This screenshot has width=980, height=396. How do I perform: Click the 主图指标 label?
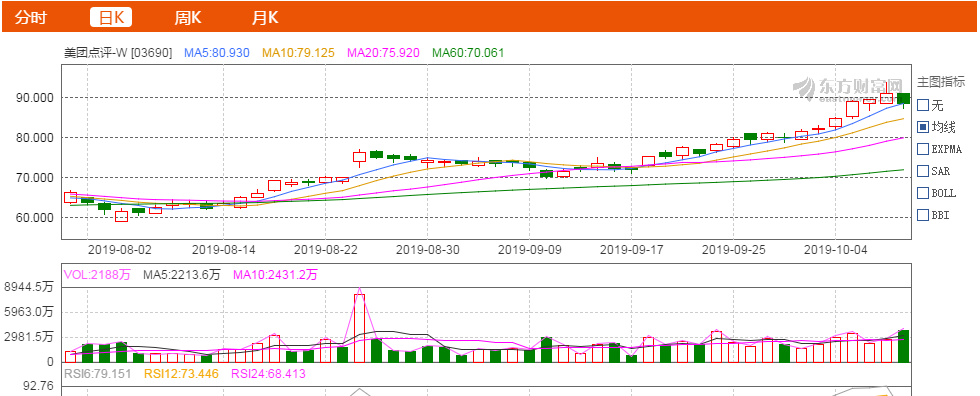[x=941, y=82]
